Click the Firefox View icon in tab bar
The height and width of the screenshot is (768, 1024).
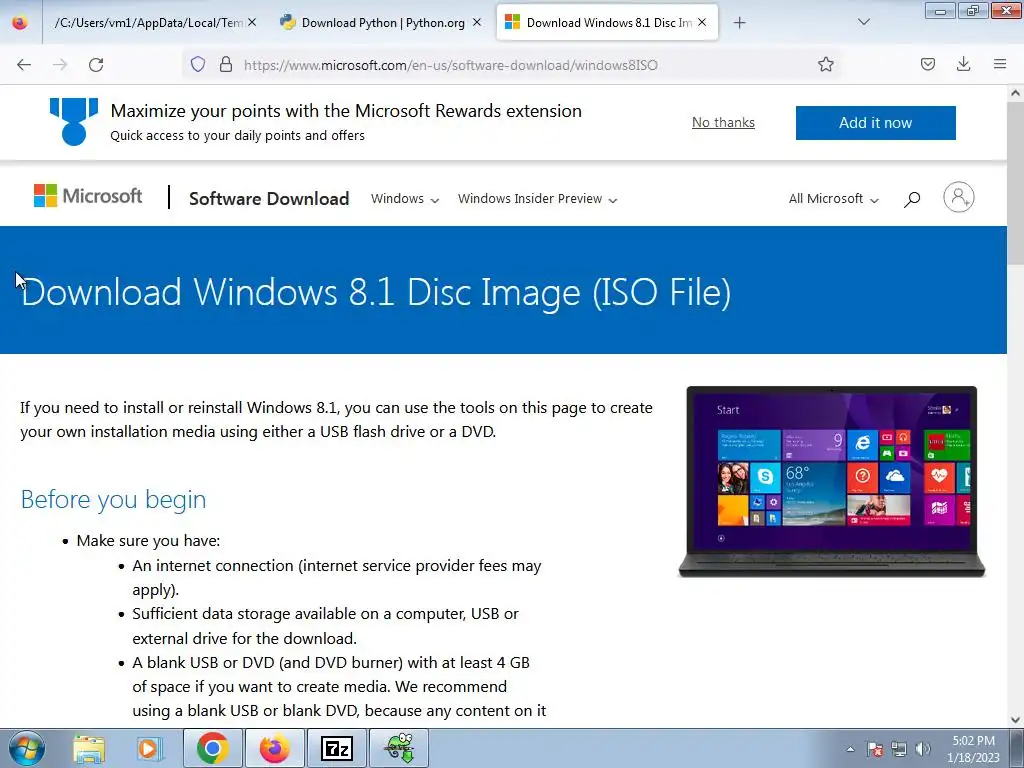pyautogui.click(x=20, y=22)
